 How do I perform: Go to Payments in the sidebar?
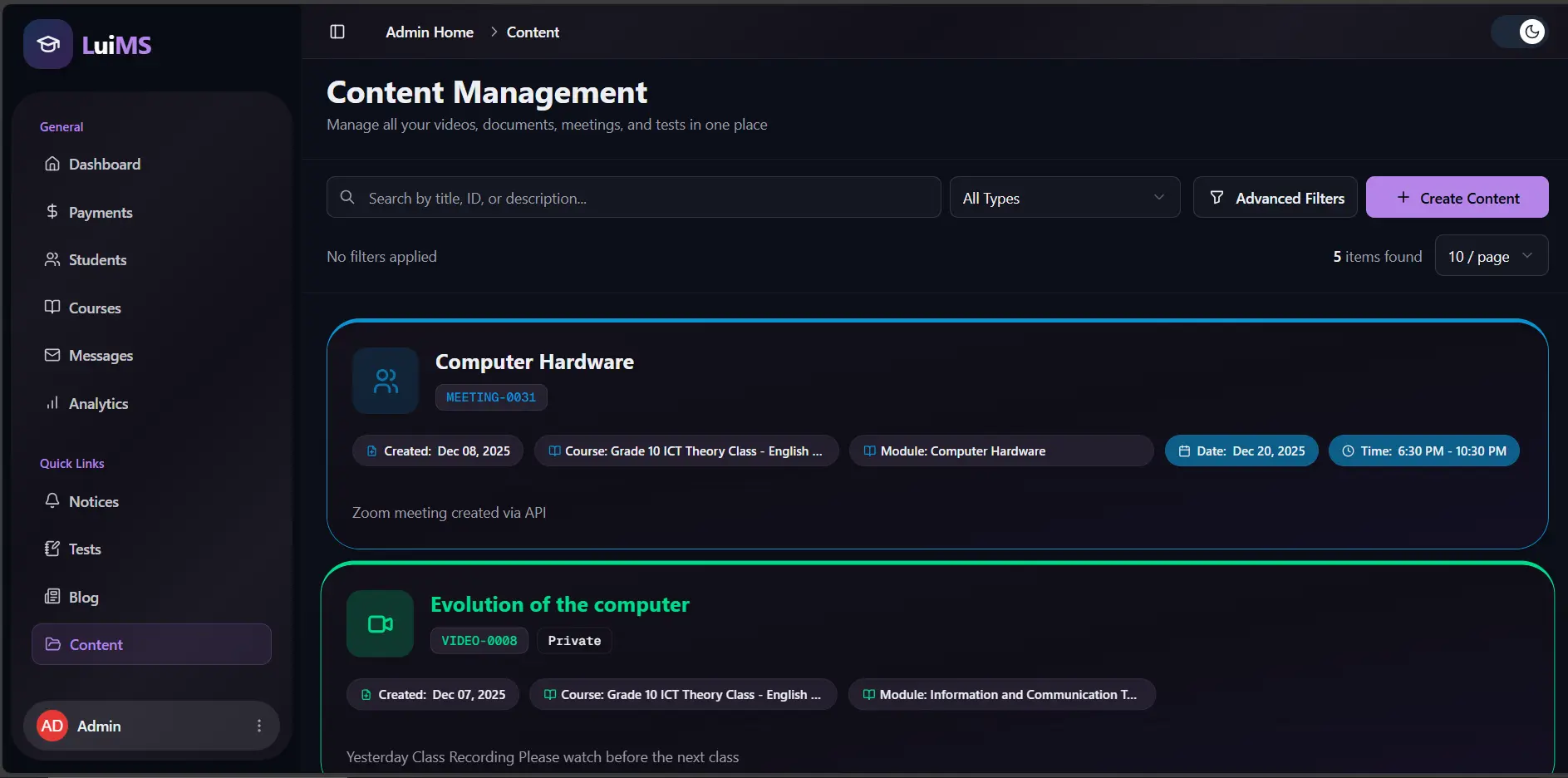(100, 213)
